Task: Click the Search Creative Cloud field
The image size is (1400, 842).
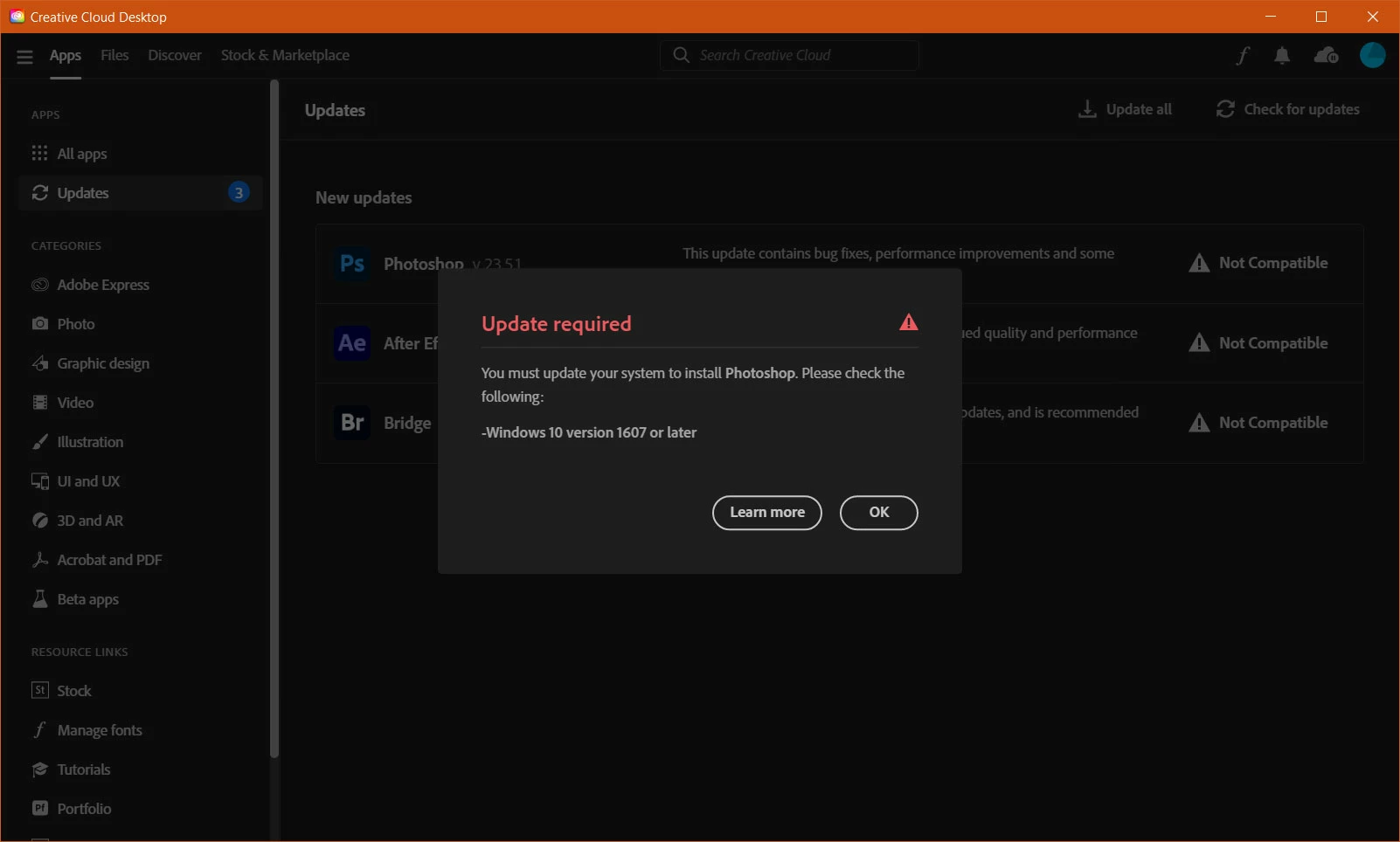Action: pos(789,55)
